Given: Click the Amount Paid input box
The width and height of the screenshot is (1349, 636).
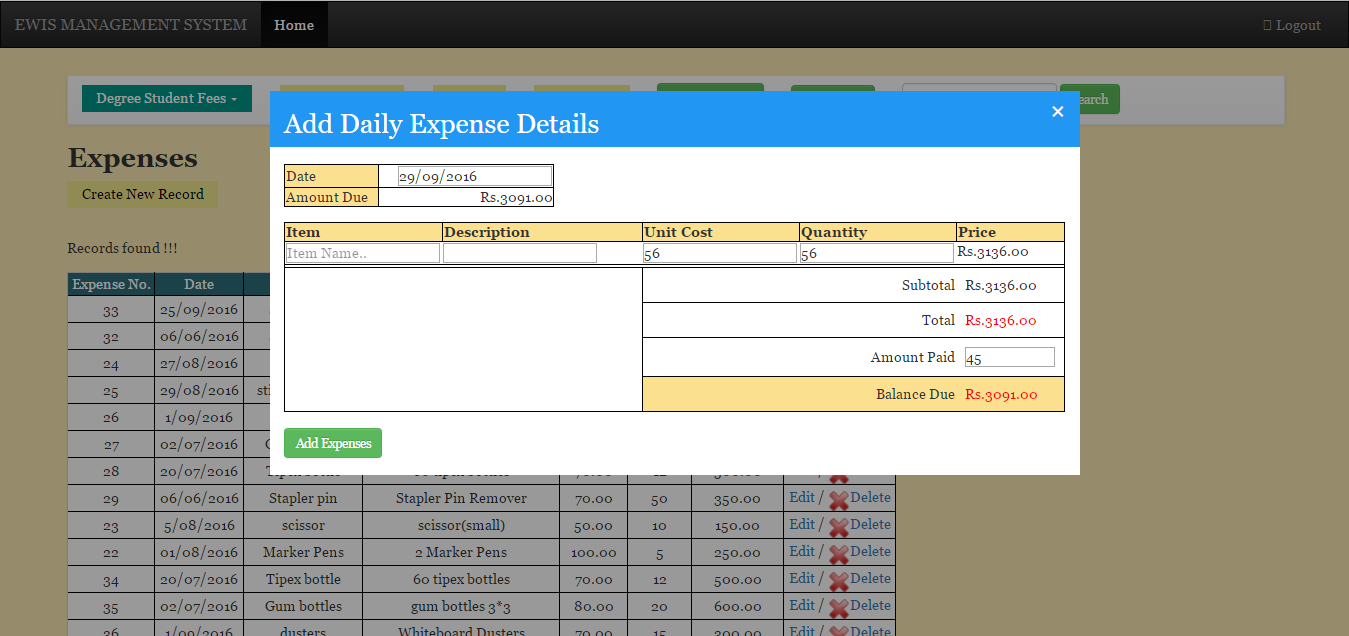Looking at the screenshot, I should (1008, 356).
